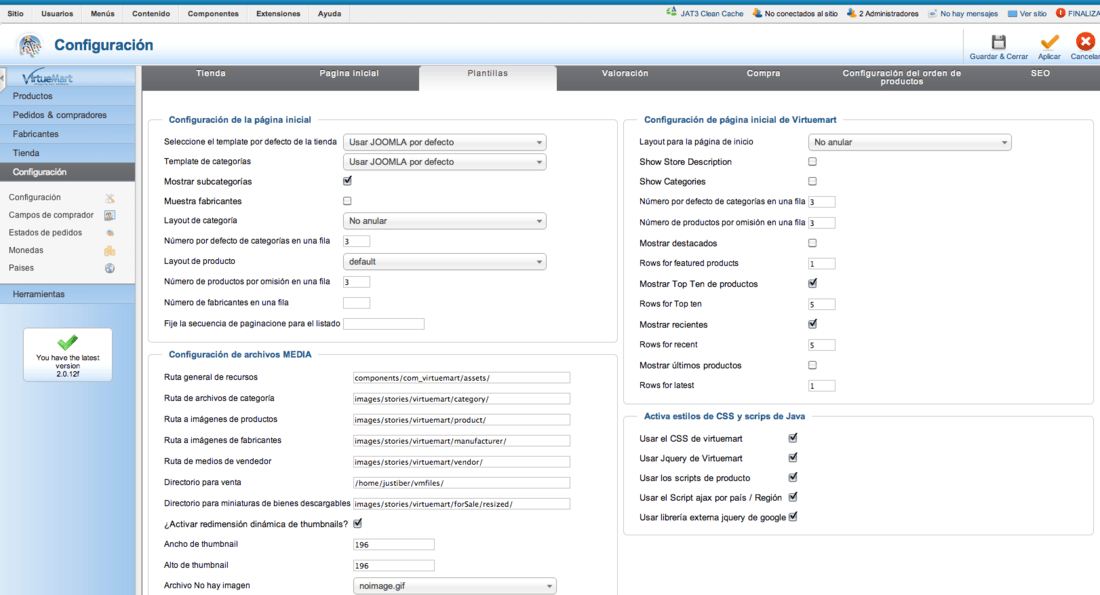Enable Show Categories checkbox

tap(812, 181)
